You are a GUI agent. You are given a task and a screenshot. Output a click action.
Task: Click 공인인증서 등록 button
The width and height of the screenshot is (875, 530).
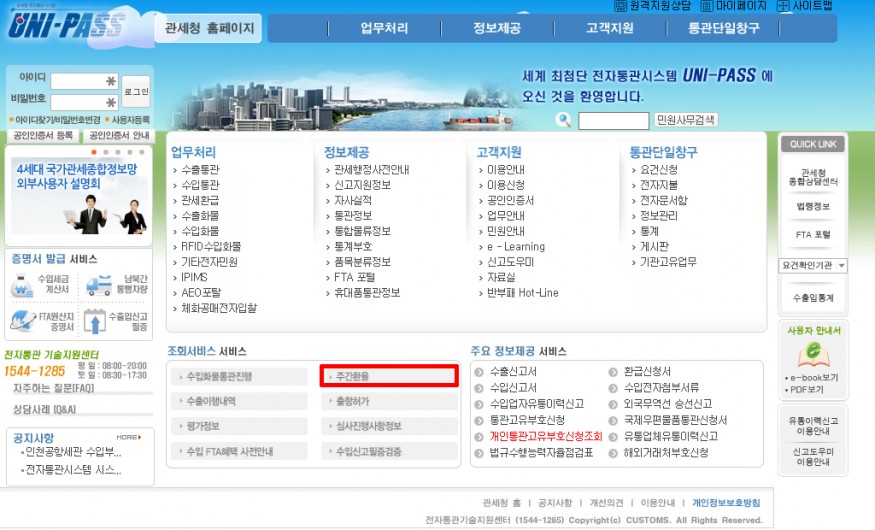pos(43,136)
